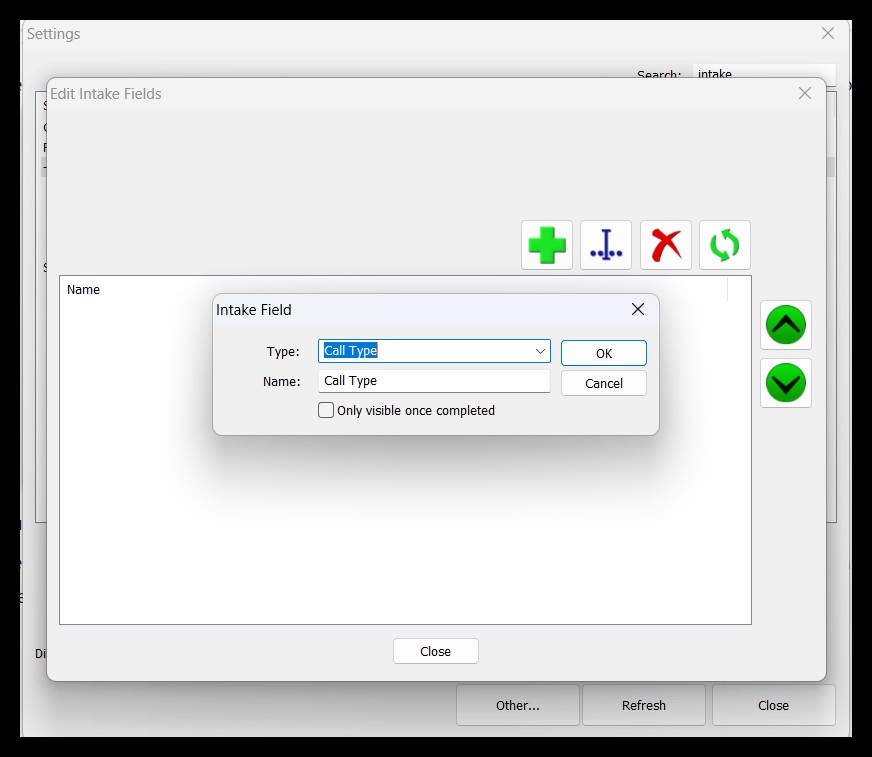Close the Settings window with X
Screen dimensions: 872x757
tap(828, 33)
